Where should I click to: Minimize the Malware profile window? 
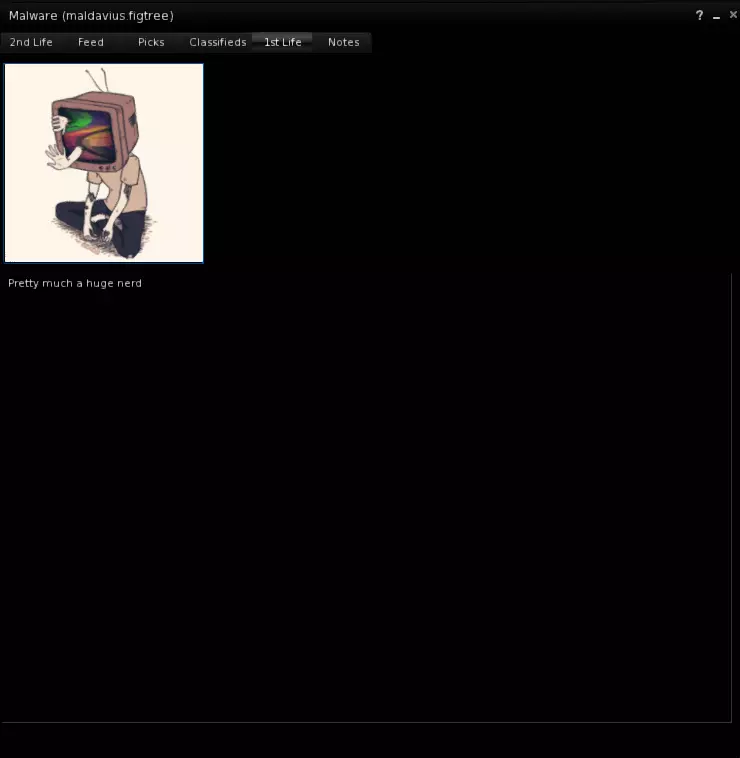point(716,17)
